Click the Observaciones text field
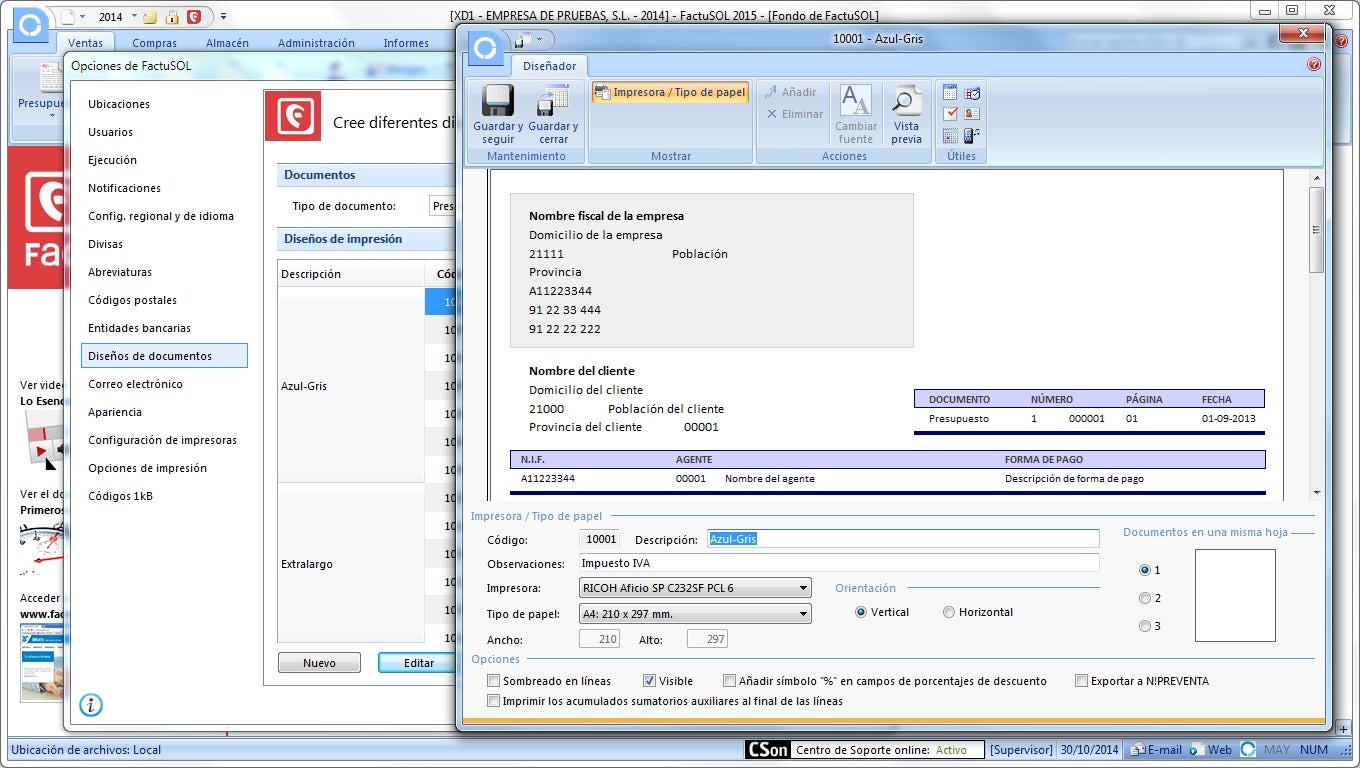 click(x=838, y=563)
